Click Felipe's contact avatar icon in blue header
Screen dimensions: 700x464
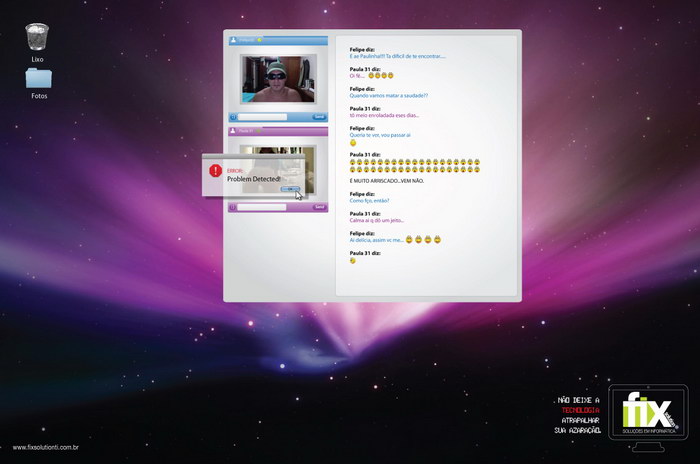(x=234, y=40)
